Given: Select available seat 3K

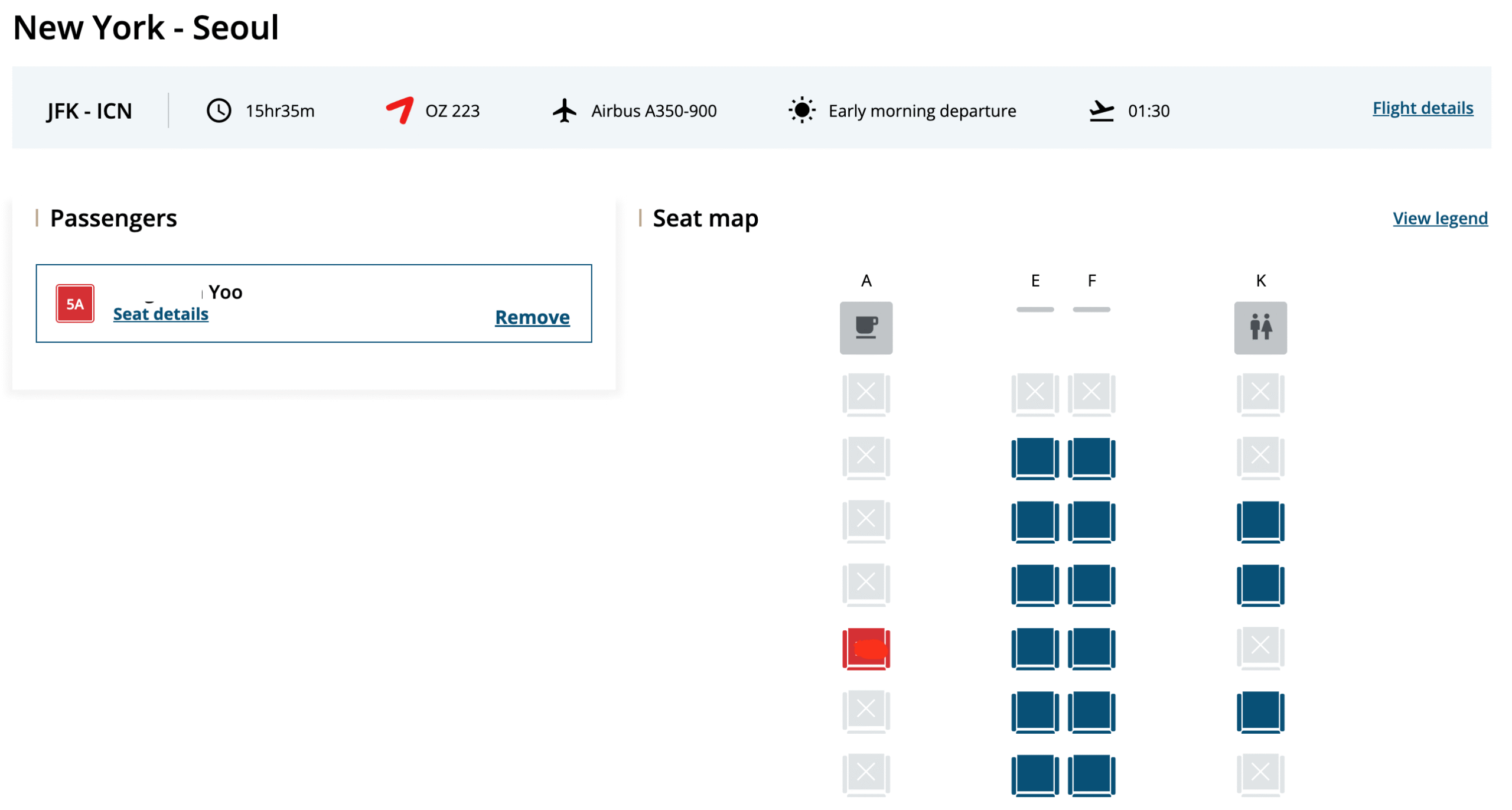Looking at the screenshot, I should [x=1259, y=521].
